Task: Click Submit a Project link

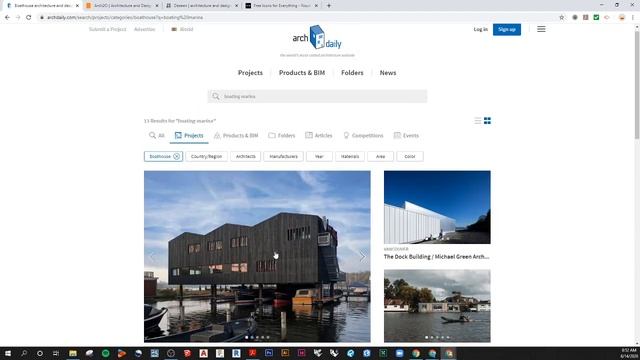Action: (108, 29)
